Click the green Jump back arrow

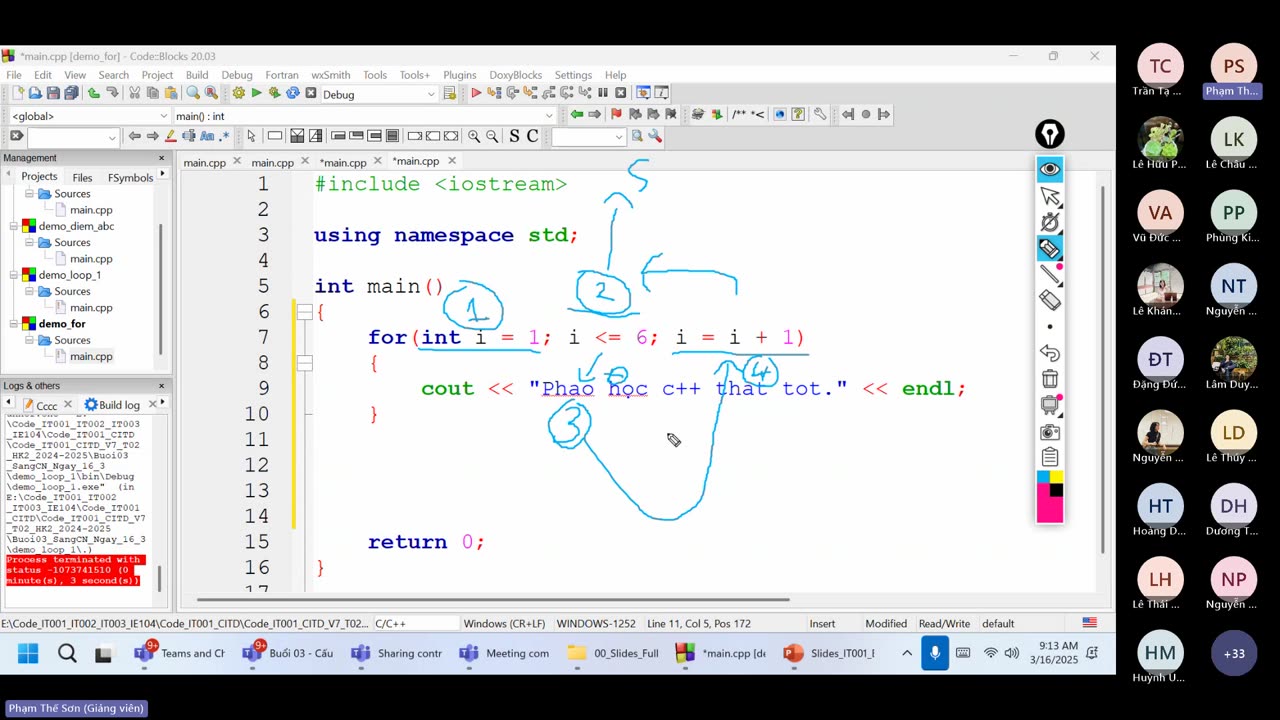[x=577, y=114]
